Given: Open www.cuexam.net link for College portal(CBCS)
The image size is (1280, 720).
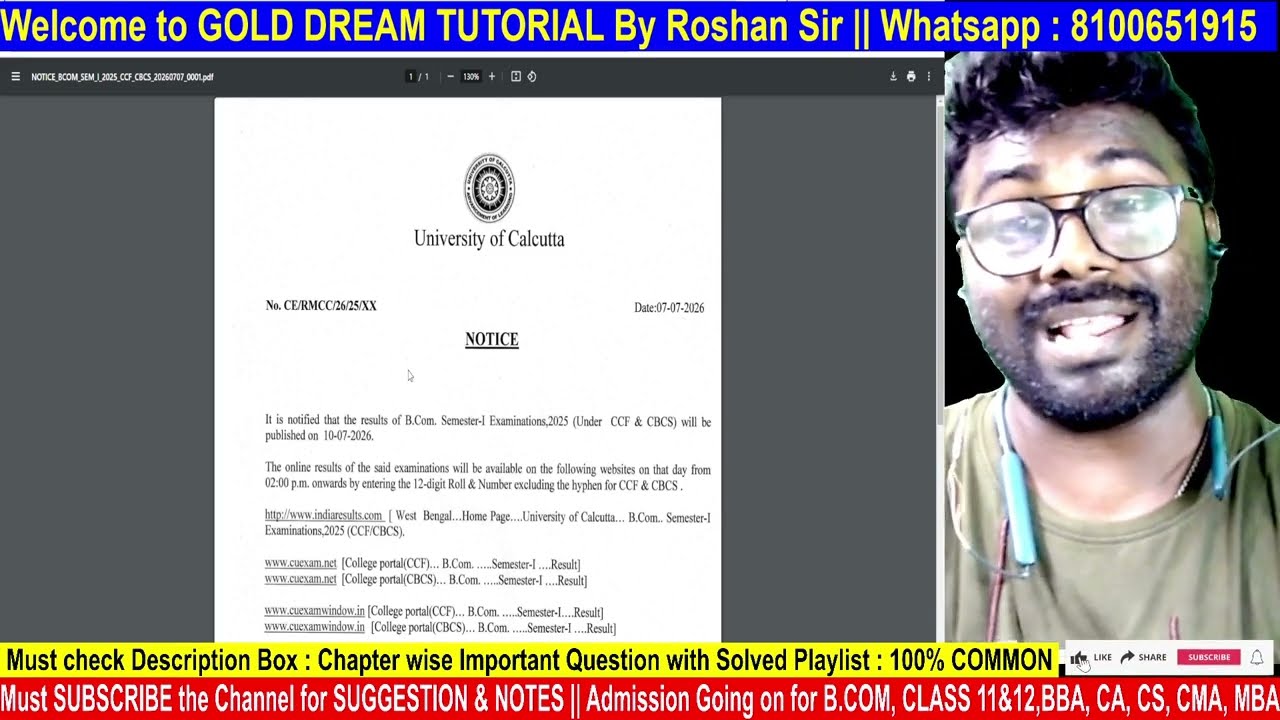Looking at the screenshot, I should (300, 579).
